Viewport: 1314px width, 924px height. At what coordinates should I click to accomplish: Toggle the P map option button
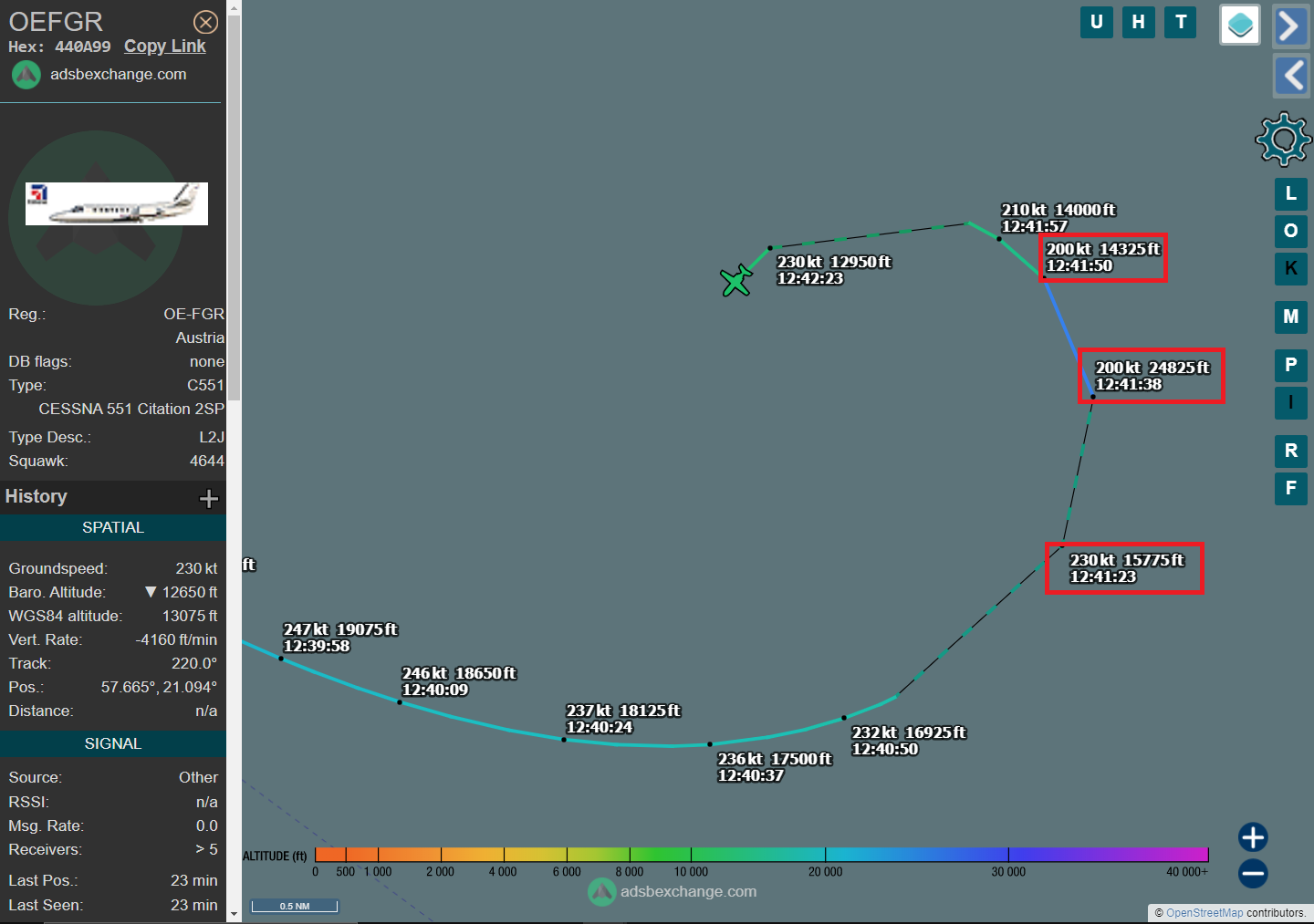click(x=1291, y=365)
